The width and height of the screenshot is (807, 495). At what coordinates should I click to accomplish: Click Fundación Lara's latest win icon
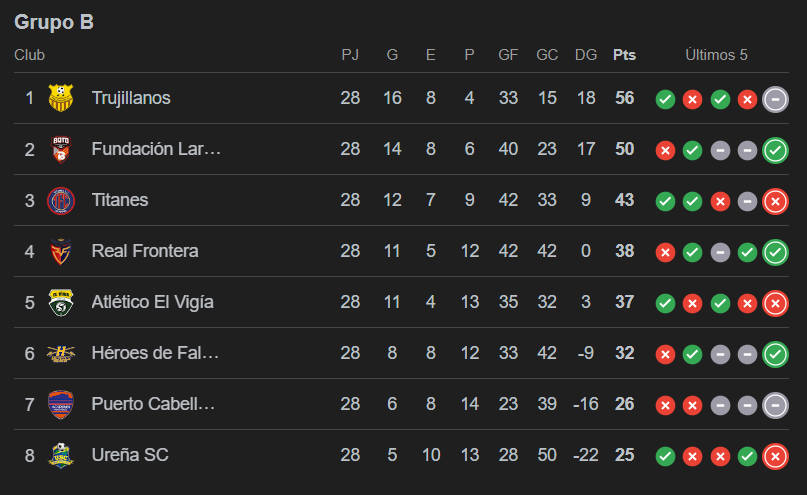[774, 149]
